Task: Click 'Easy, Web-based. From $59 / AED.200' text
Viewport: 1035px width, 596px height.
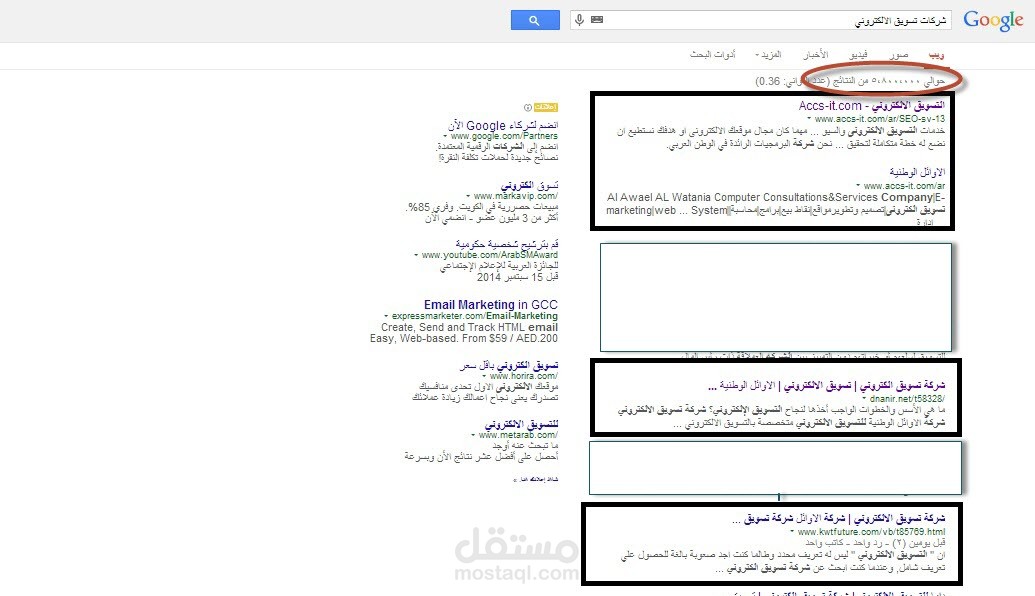Action: [x=463, y=339]
